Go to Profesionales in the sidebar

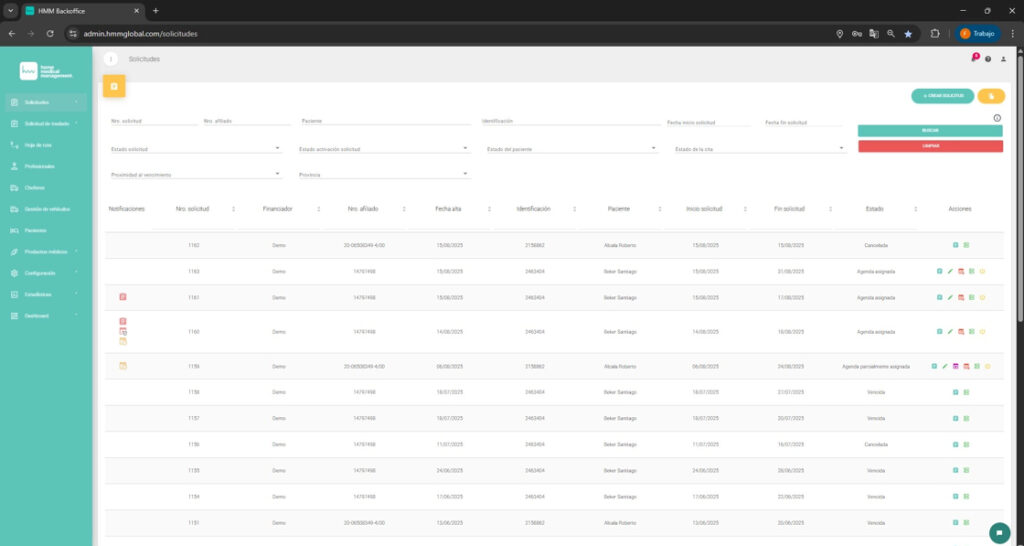pos(40,166)
